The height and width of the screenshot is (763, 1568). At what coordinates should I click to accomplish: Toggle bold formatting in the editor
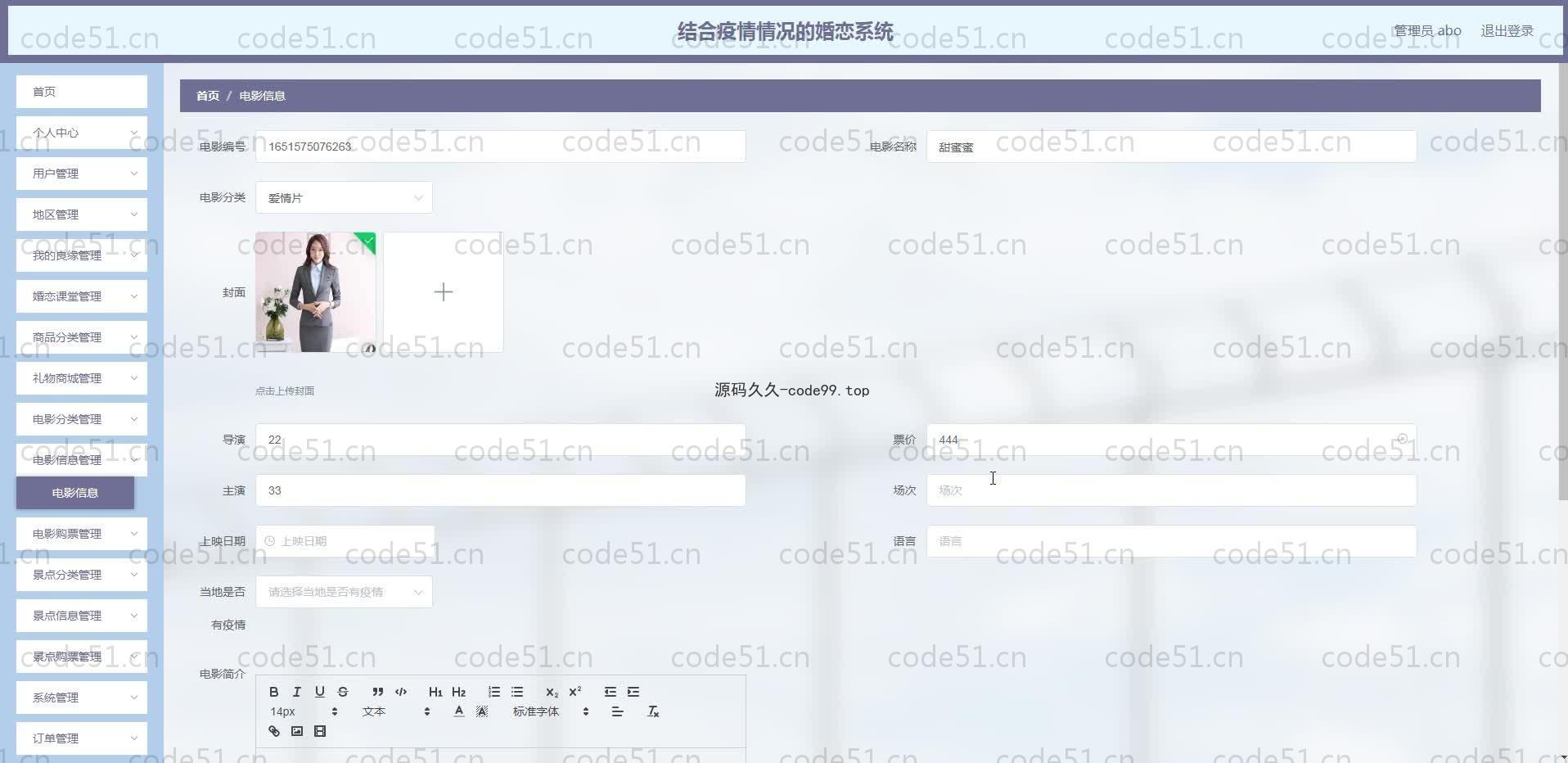pos(274,692)
